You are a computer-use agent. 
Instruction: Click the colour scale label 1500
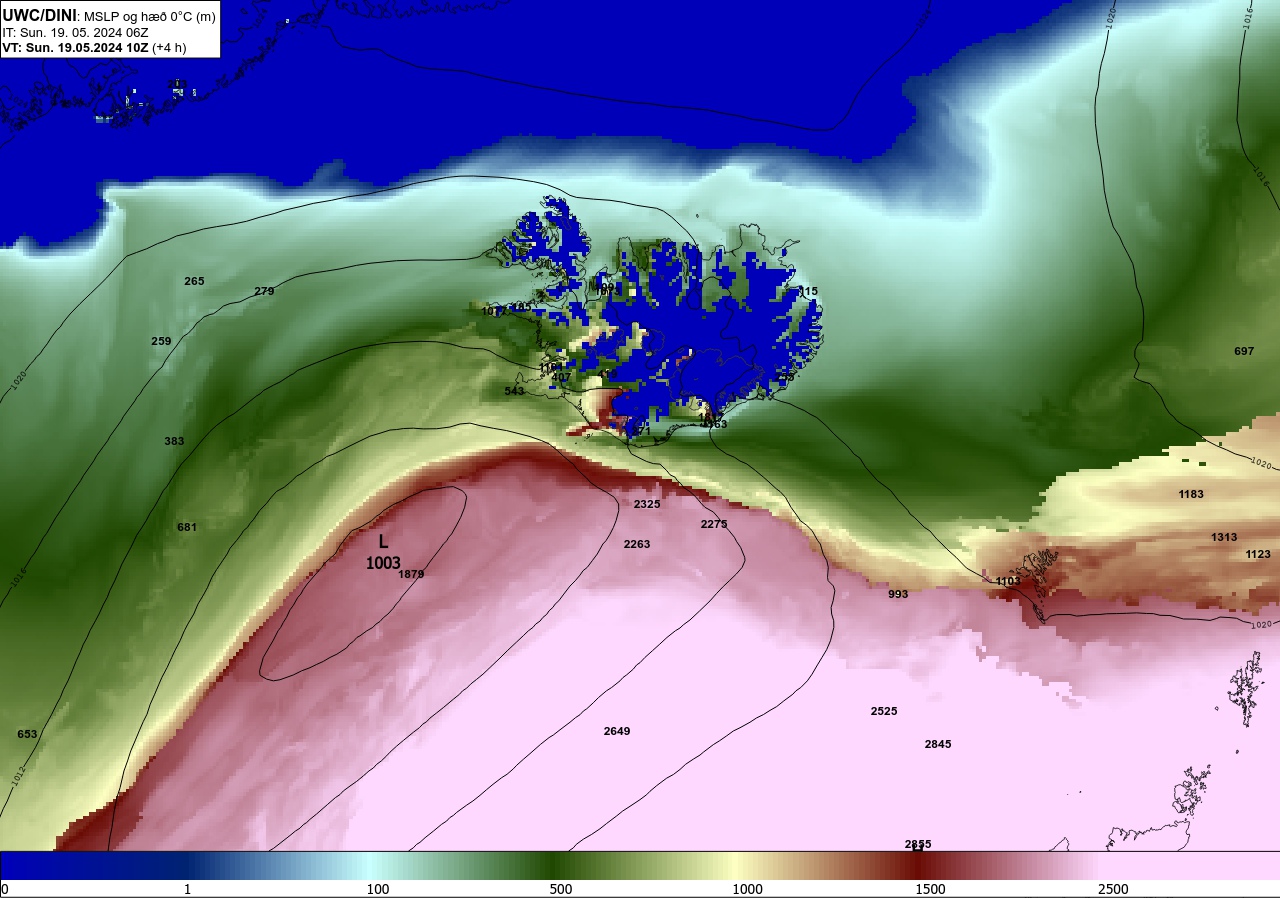[x=931, y=889]
